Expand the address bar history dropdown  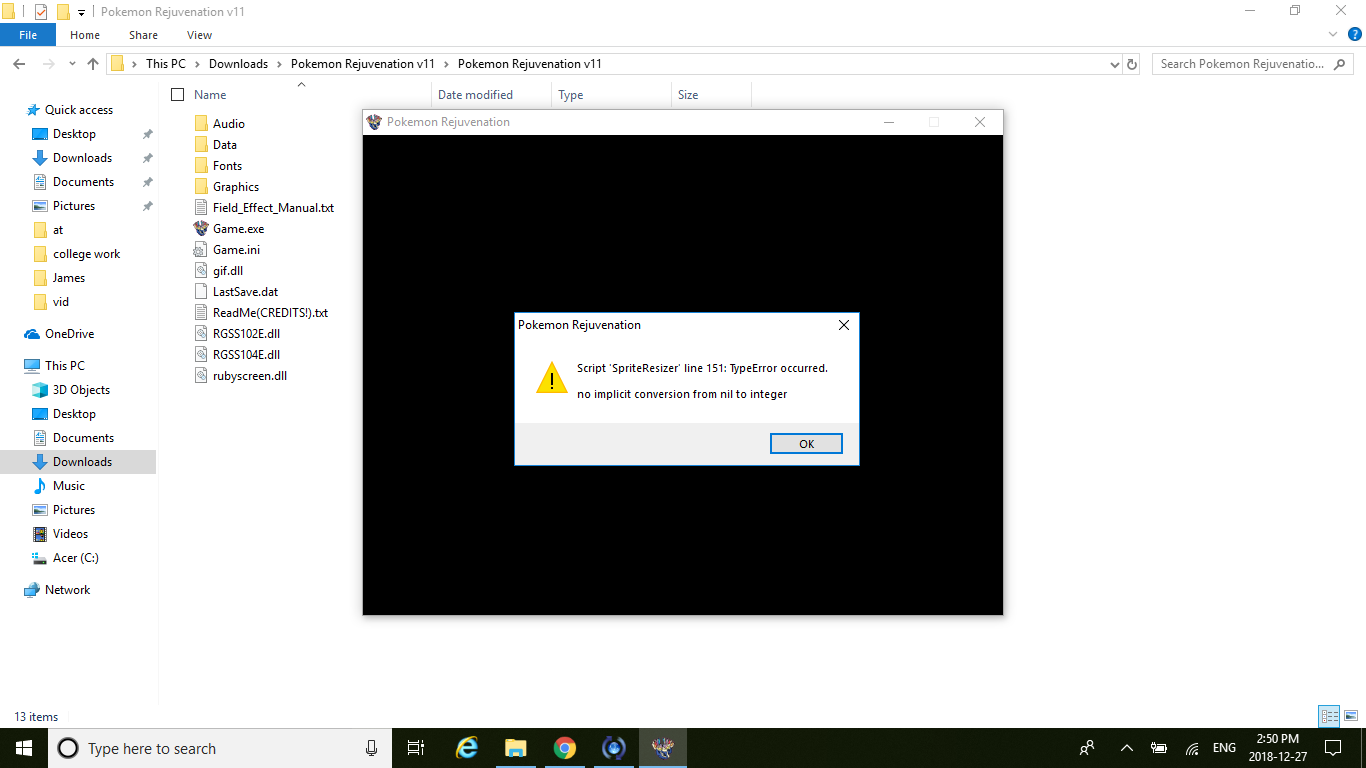click(x=1115, y=64)
